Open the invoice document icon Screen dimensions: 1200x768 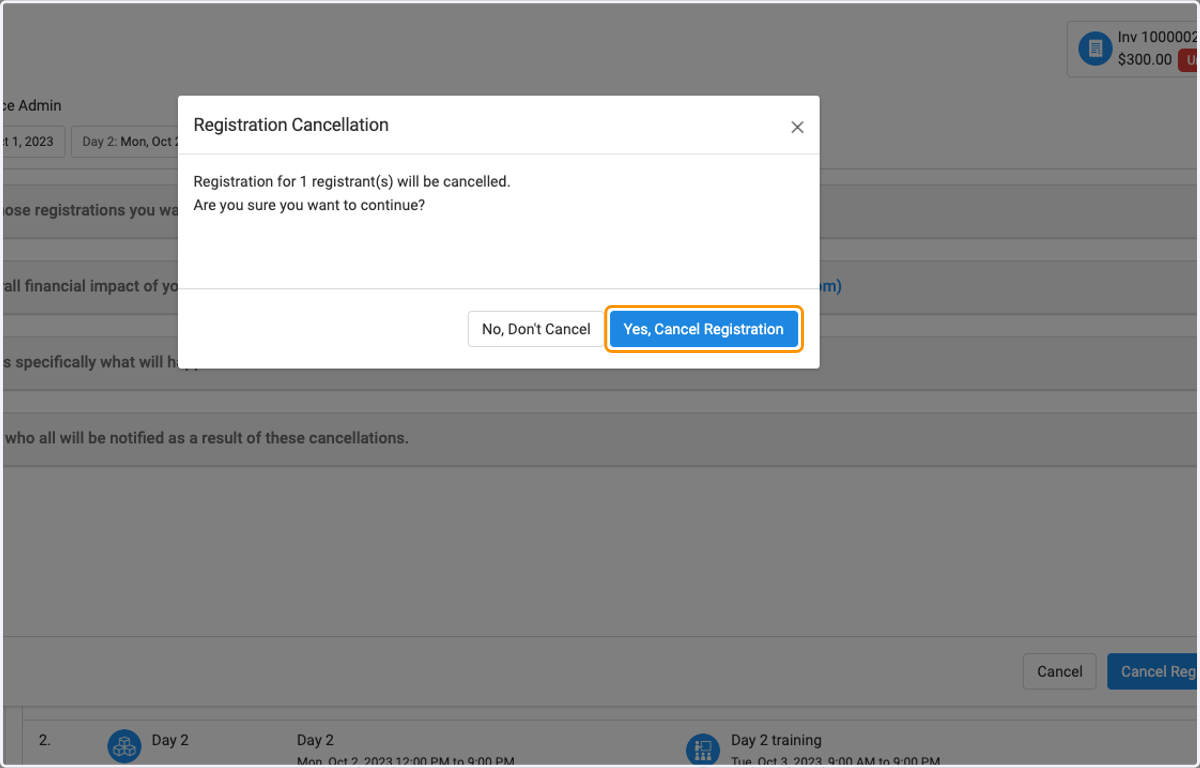click(1095, 48)
